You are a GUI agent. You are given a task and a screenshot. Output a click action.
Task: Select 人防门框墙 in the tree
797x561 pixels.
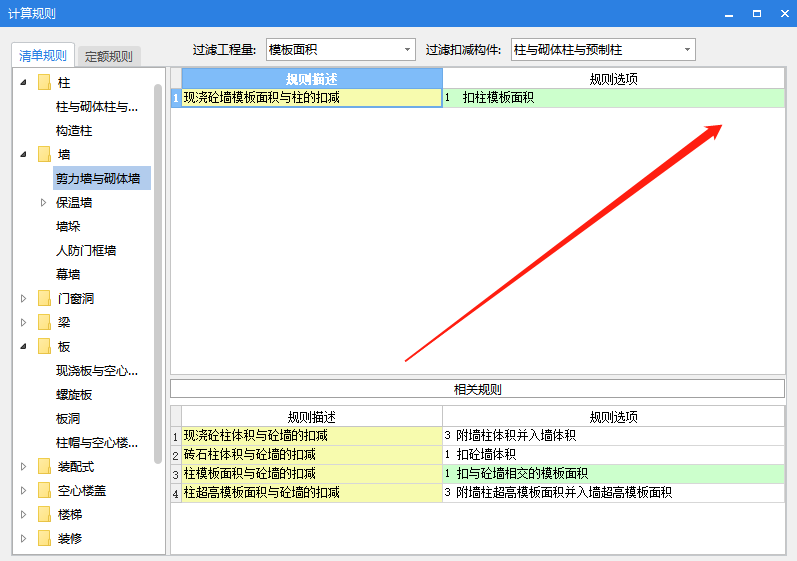coord(86,251)
